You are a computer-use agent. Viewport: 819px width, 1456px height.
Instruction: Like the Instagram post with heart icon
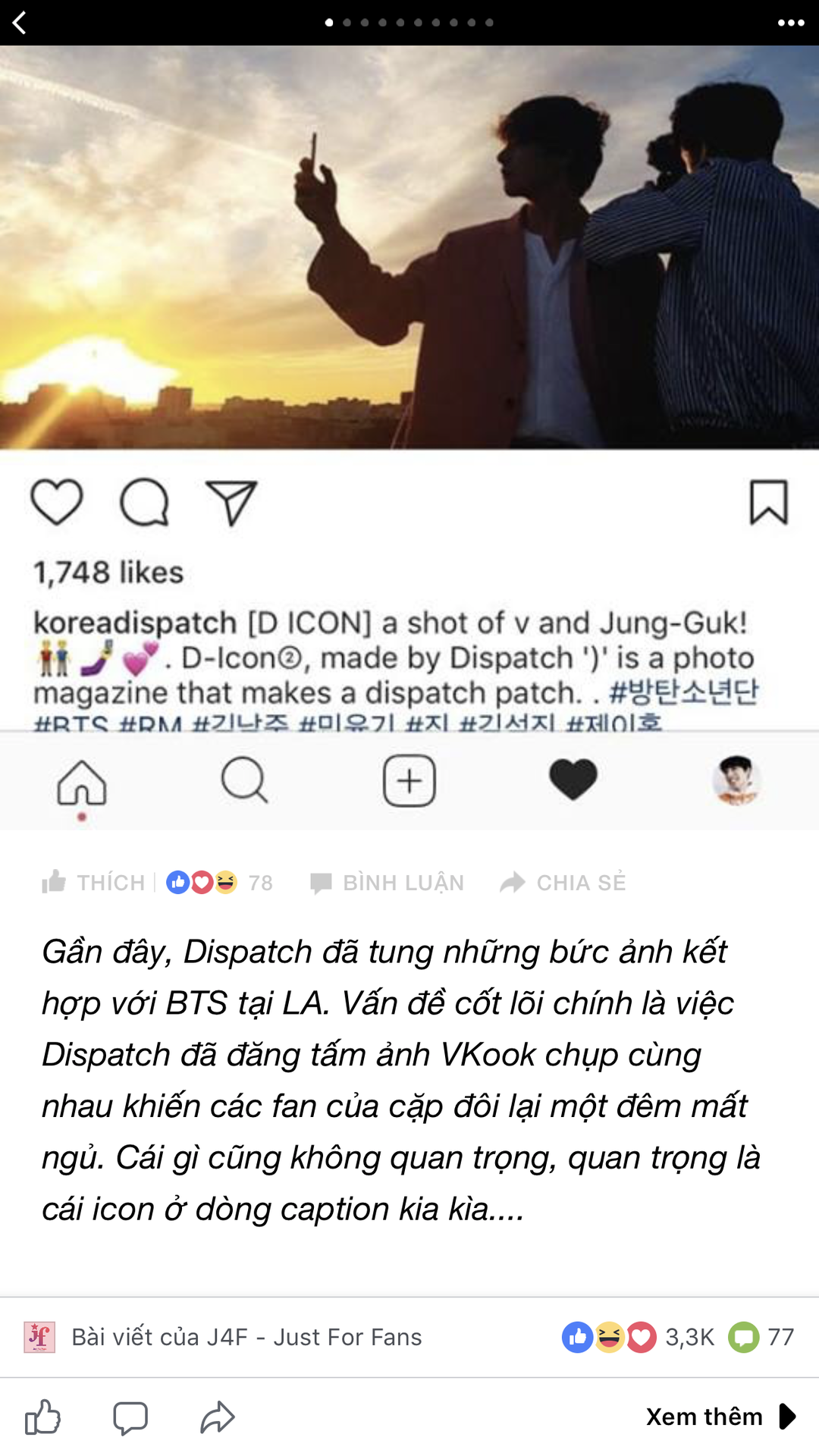tap(57, 502)
